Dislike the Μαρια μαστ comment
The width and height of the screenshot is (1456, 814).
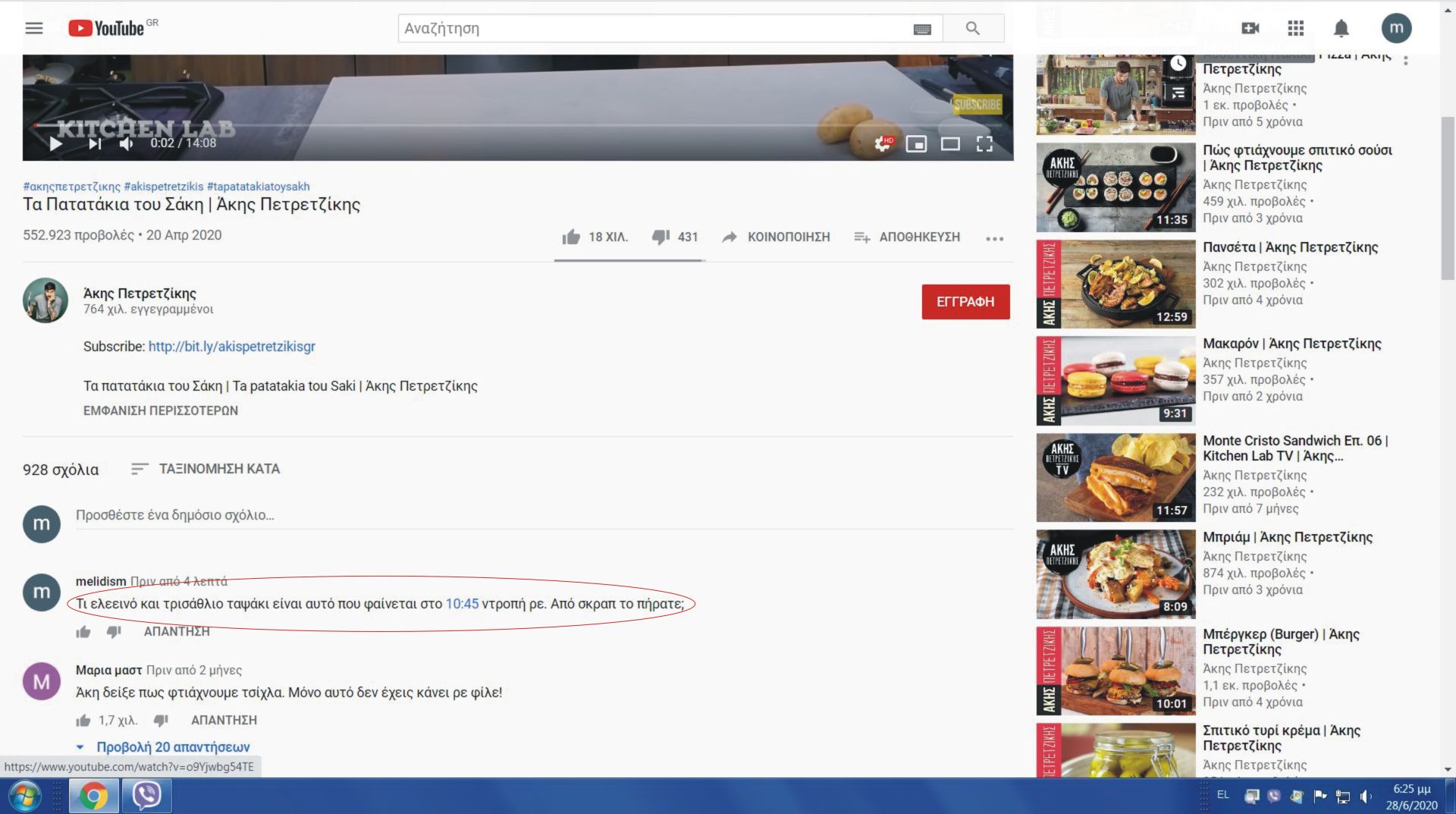click(161, 720)
